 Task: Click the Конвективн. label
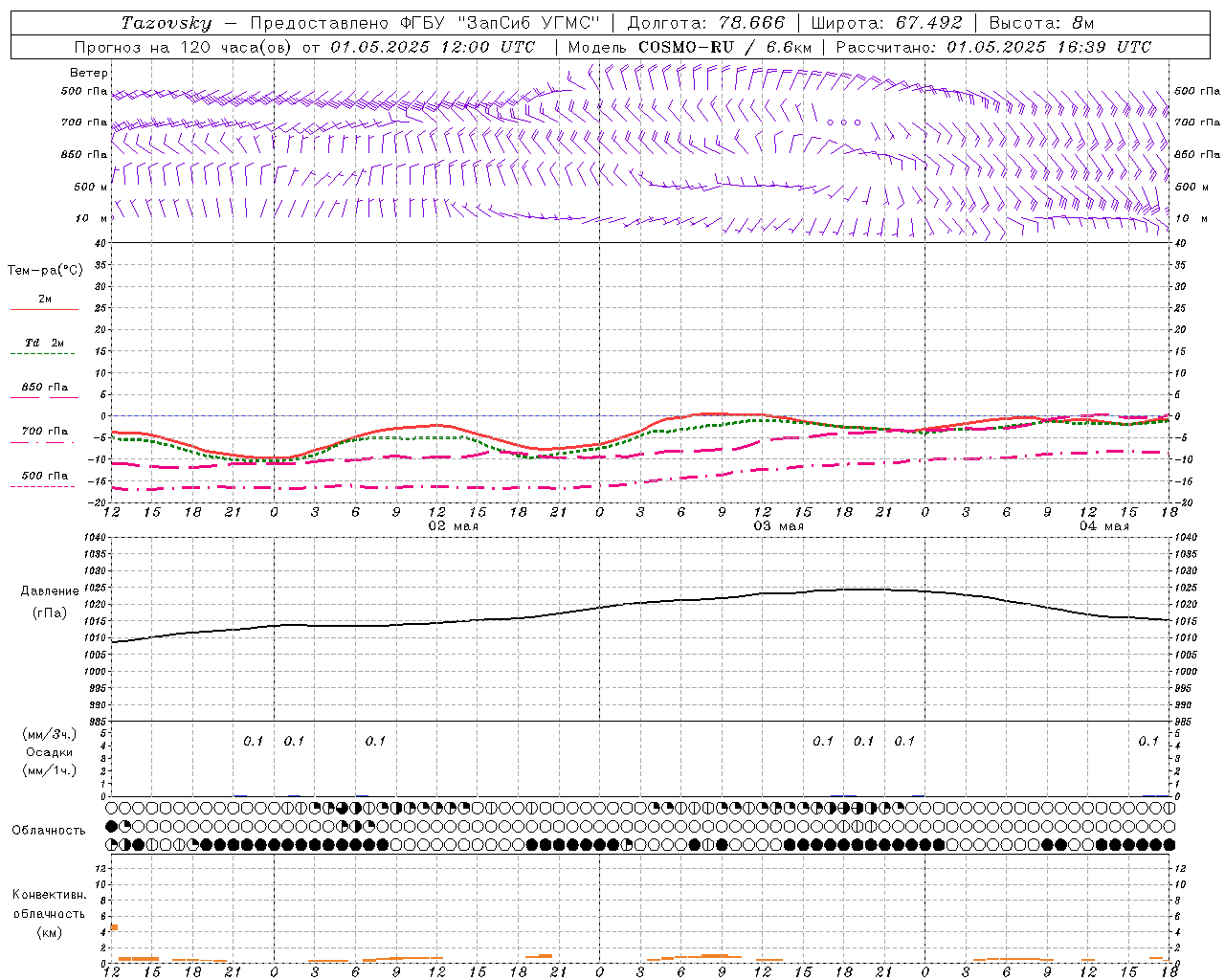tap(50, 895)
